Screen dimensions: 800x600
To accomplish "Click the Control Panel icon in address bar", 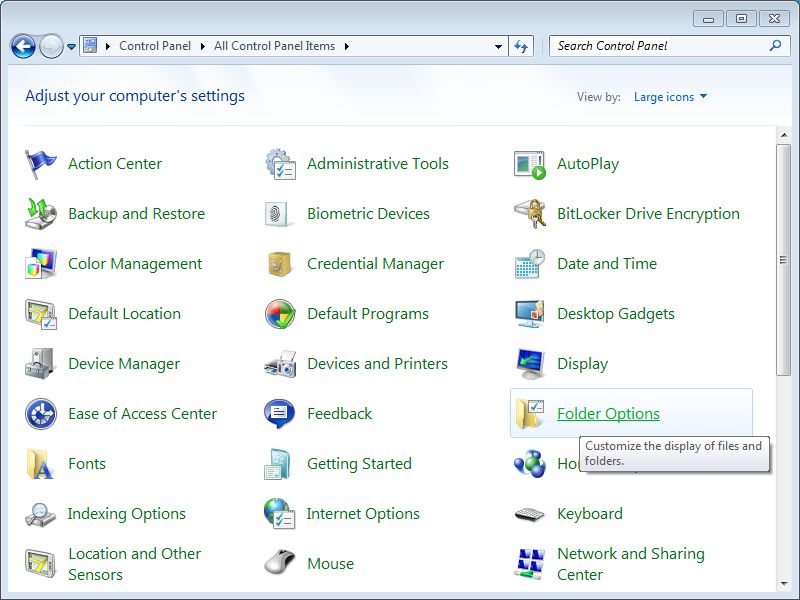I will (x=90, y=46).
